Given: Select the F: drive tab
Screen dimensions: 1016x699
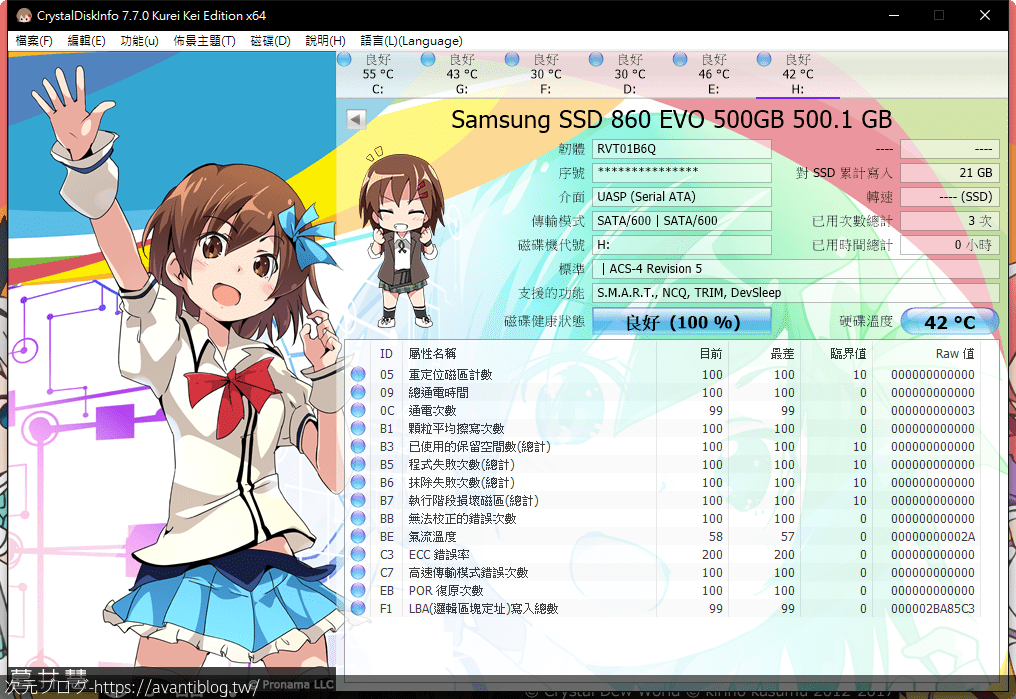Looking at the screenshot, I should point(546,74).
